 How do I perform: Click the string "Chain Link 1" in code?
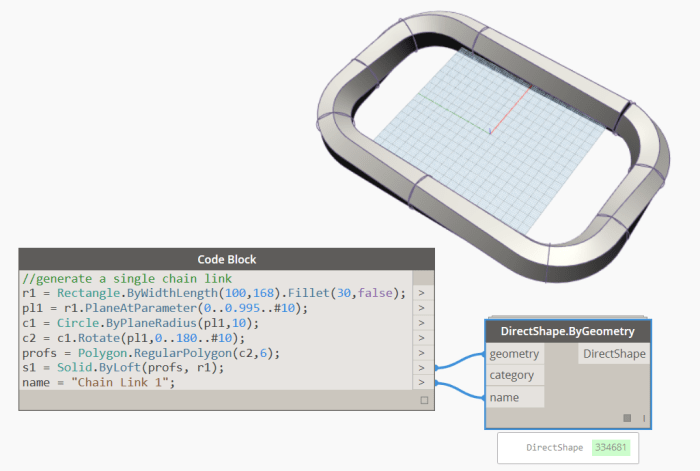tap(119, 383)
